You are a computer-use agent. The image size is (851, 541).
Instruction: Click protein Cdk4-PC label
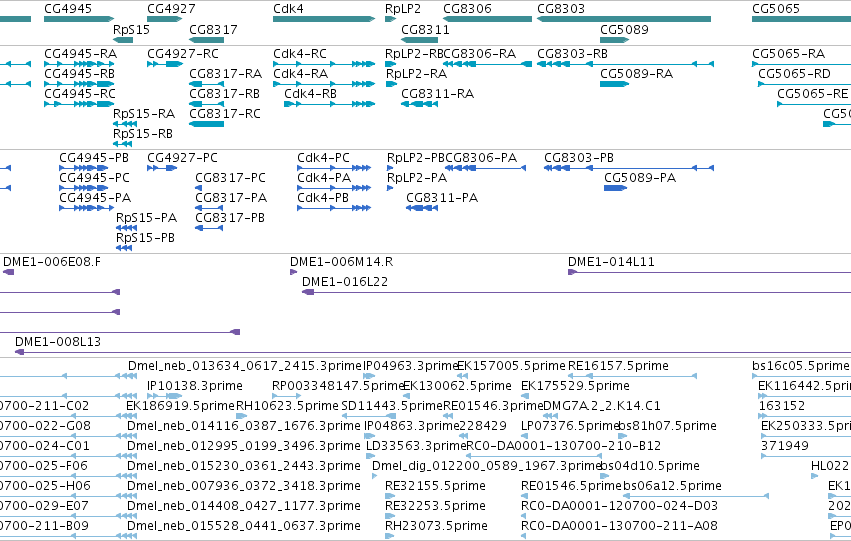pos(323,158)
